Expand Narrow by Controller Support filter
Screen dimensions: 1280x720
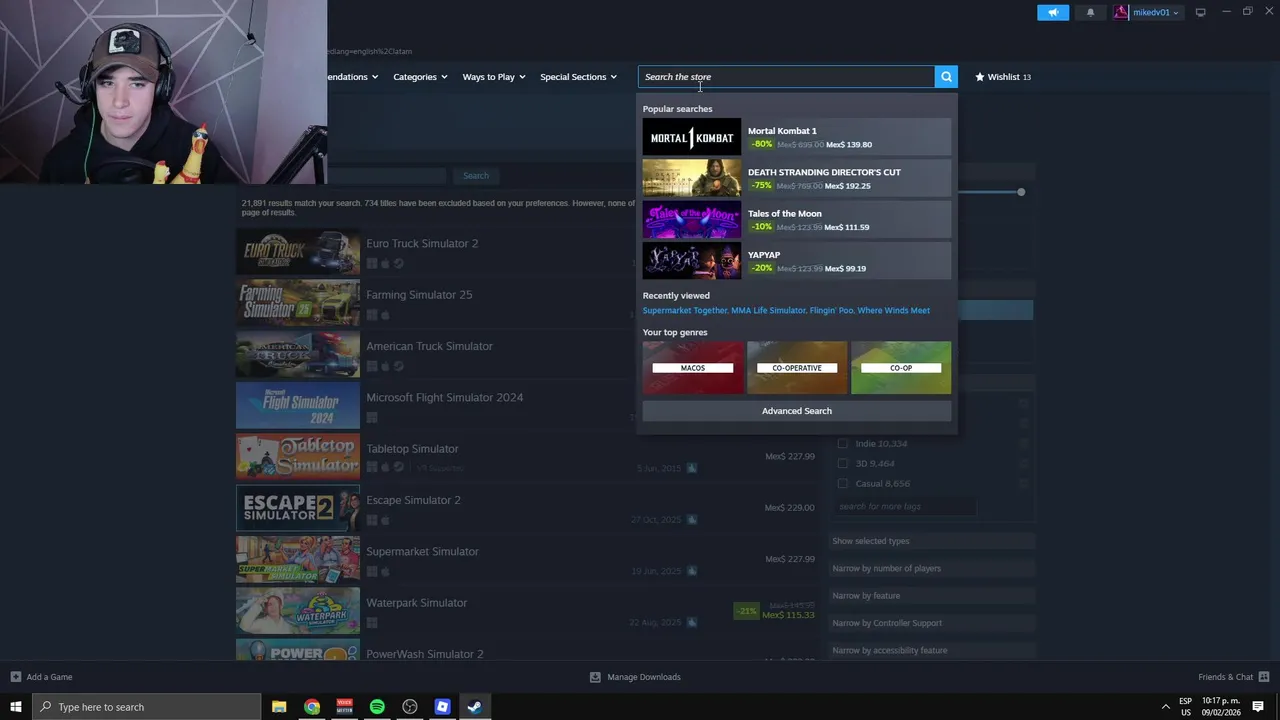[x=932, y=623]
